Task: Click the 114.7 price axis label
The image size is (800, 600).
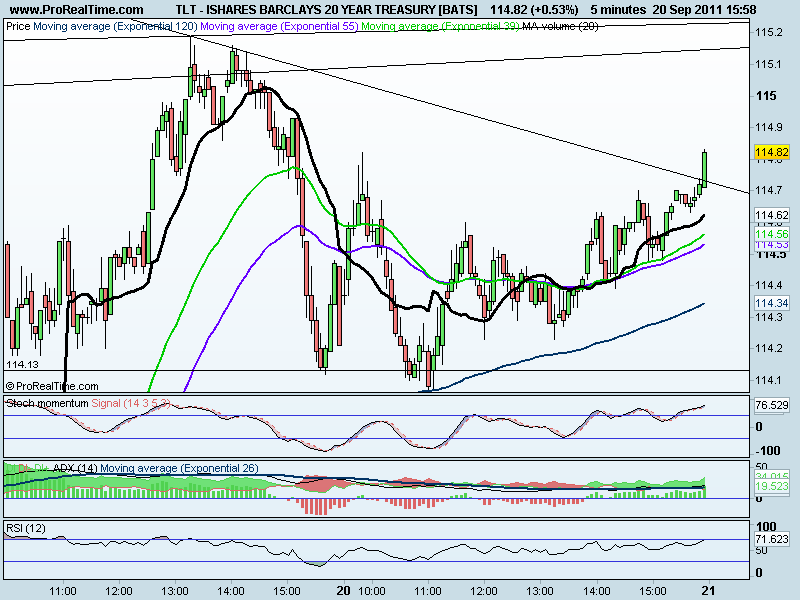Action: tap(769, 191)
